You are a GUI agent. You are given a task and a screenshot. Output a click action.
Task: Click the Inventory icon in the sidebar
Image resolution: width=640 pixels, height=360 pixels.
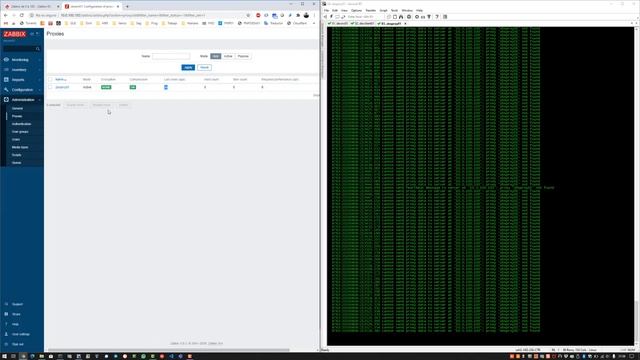(x=6, y=70)
